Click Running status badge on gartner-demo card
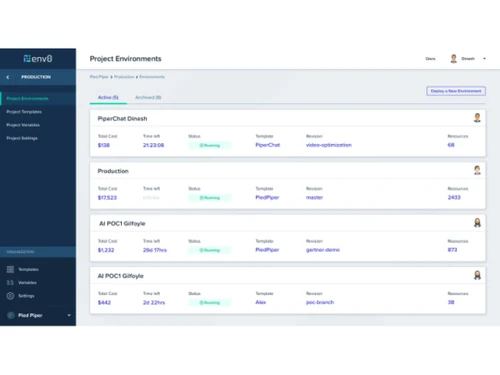500x375 pixels. [x=210, y=250]
